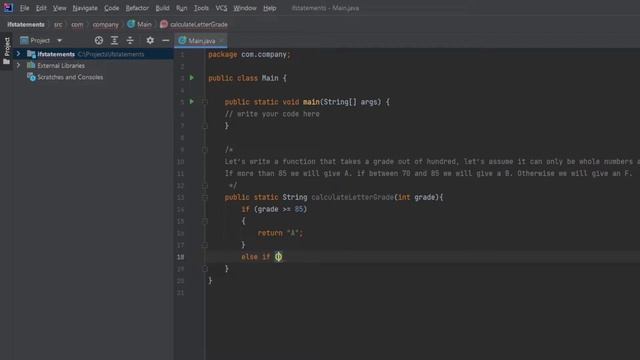Select Scratches and Consoles

[70, 77]
